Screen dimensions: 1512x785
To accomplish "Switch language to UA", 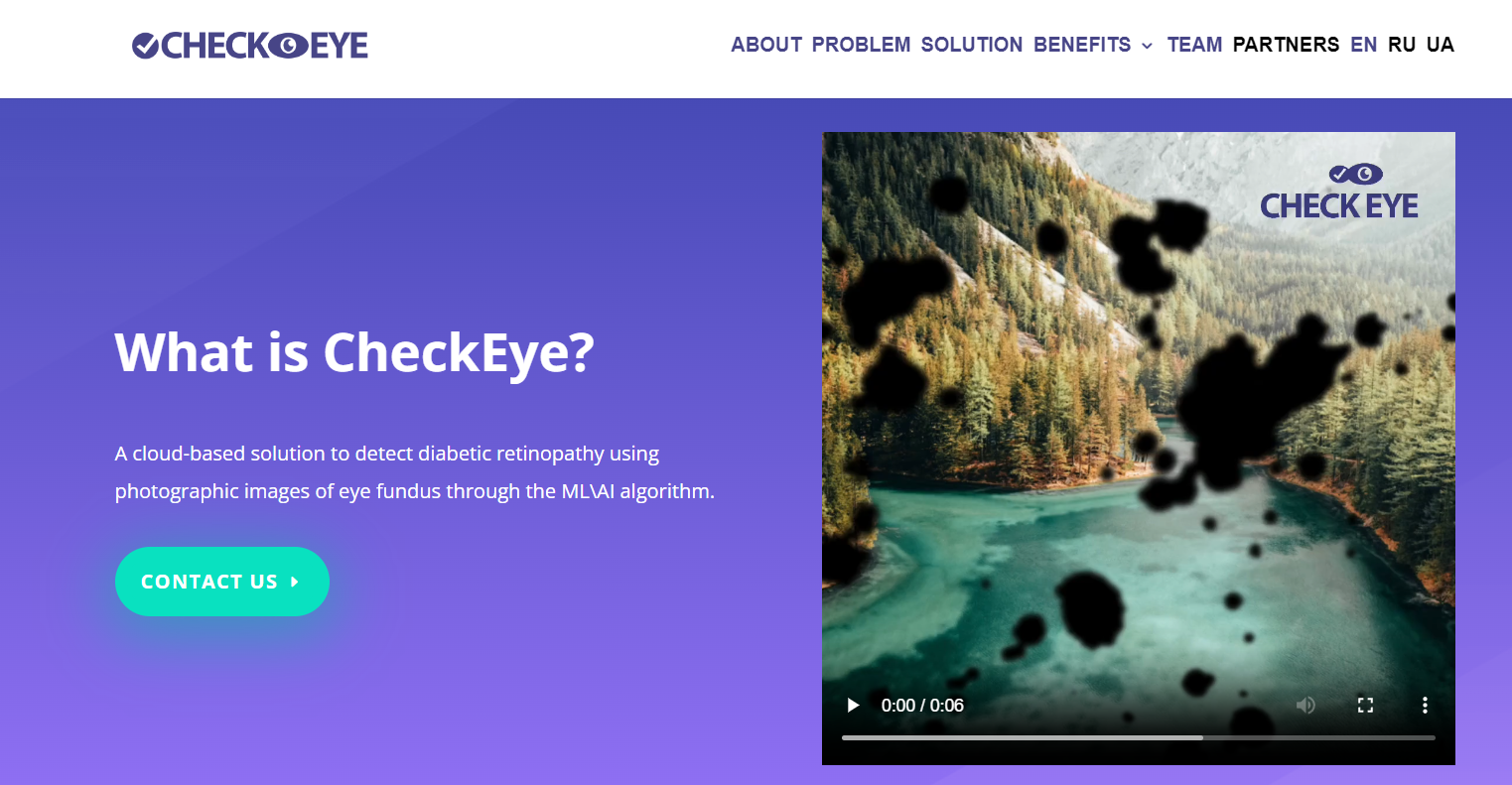I will click(1441, 45).
